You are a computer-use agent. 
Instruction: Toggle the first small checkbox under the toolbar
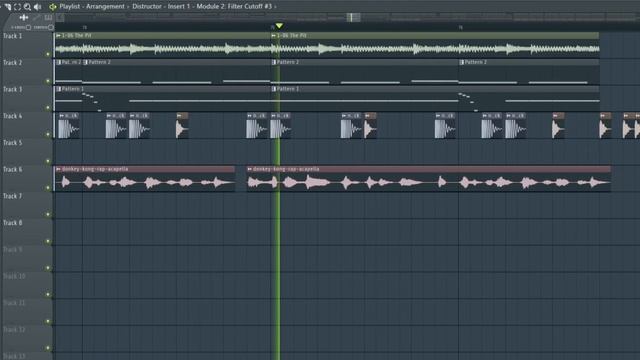tap(28, 27)
